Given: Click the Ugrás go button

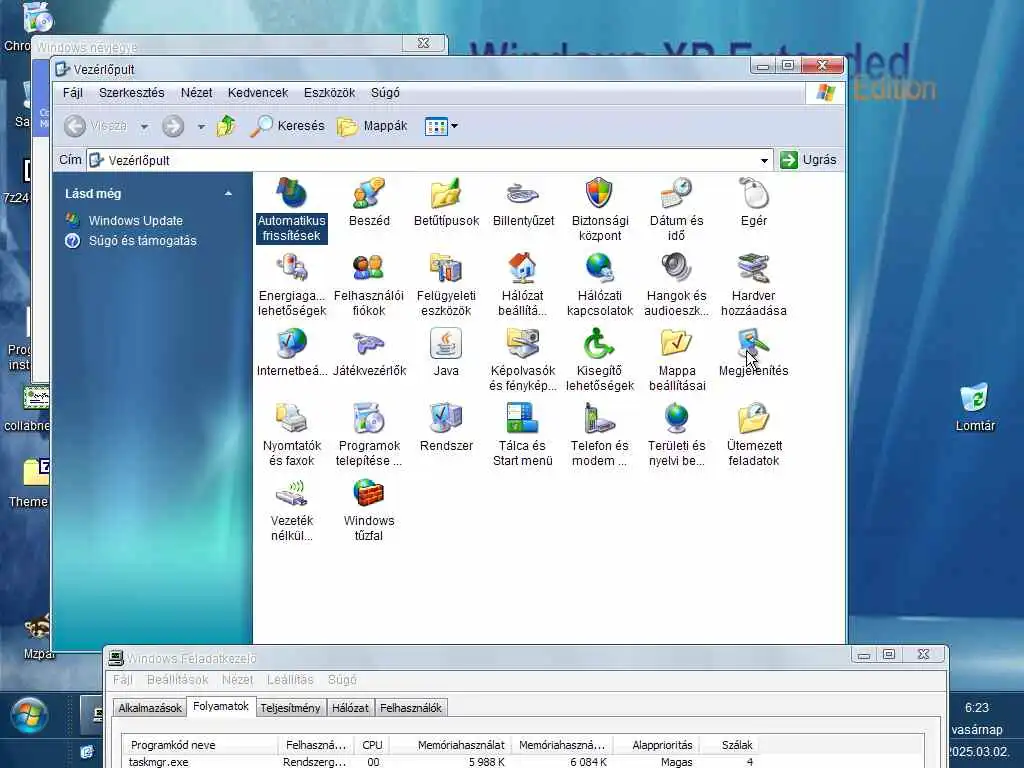Looking at the screenshot, I should coord(808,160).
